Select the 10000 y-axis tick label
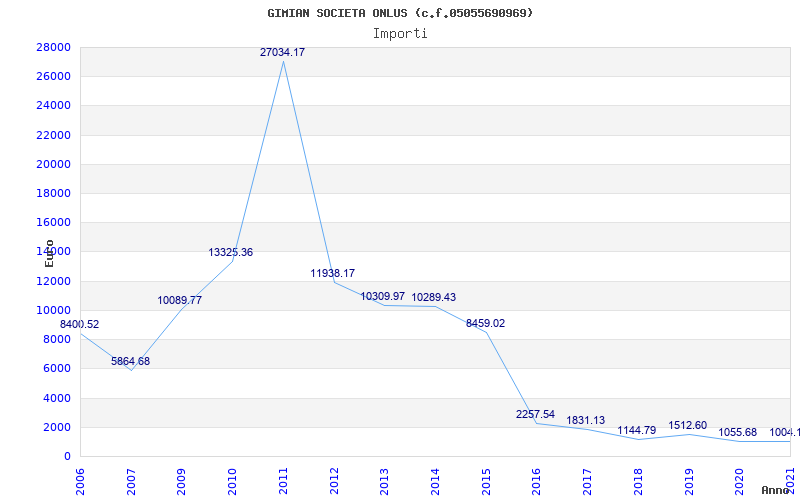 pyautogui.click(x=53, y=310)
